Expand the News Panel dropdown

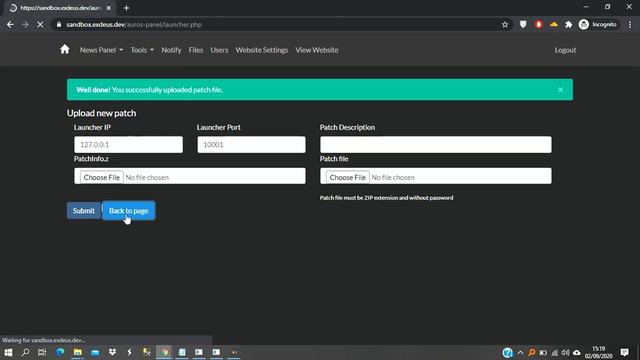point(101,50)
